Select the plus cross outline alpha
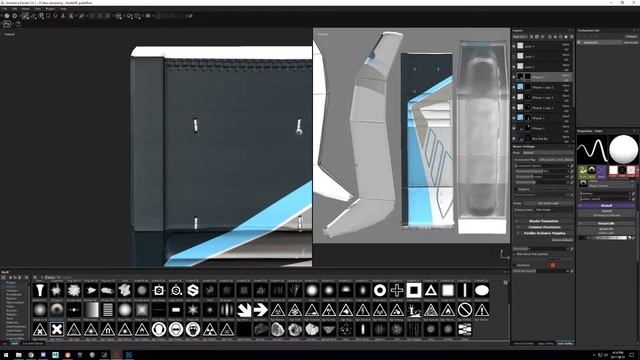Viewport: 640px width, 360px height. (x=397, y=290)
